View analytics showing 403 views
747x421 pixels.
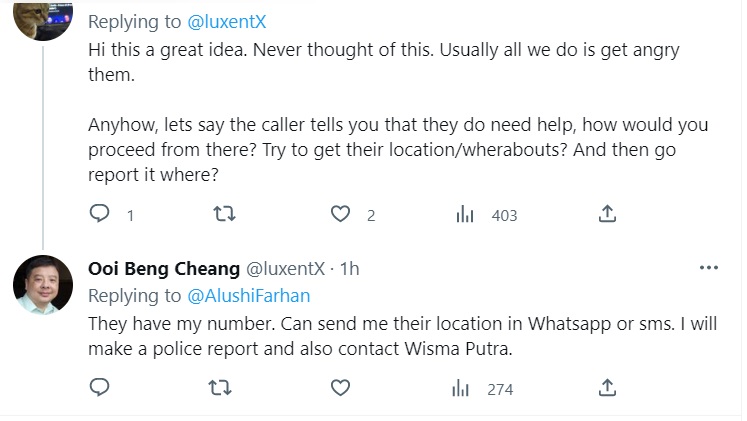pyautogui.click(x=463, y=214)
